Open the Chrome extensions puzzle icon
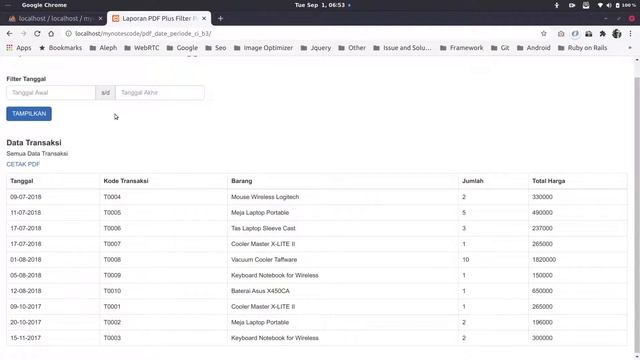The height and width of the screenshot is (360, 640). point(602,33)
